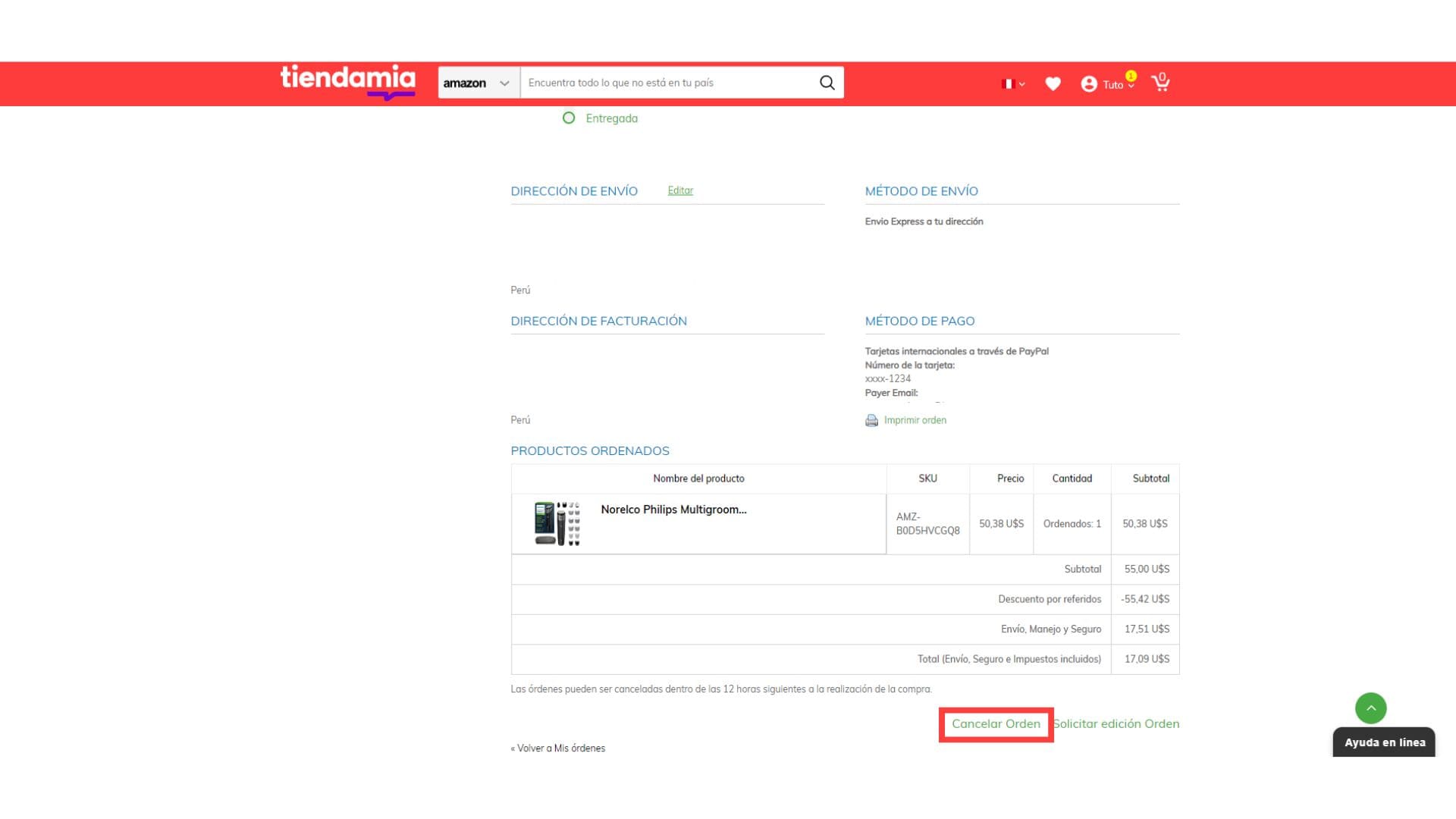The image size is (1456, 819).
Task: Open the shopping cart icon
Action: point(1160,82)
